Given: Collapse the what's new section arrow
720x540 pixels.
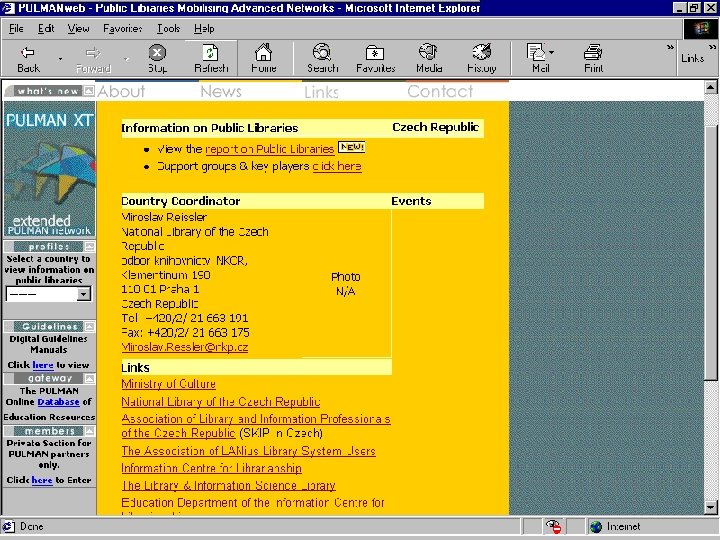Looking at the screenshot, I should click(x=89, y=90).
